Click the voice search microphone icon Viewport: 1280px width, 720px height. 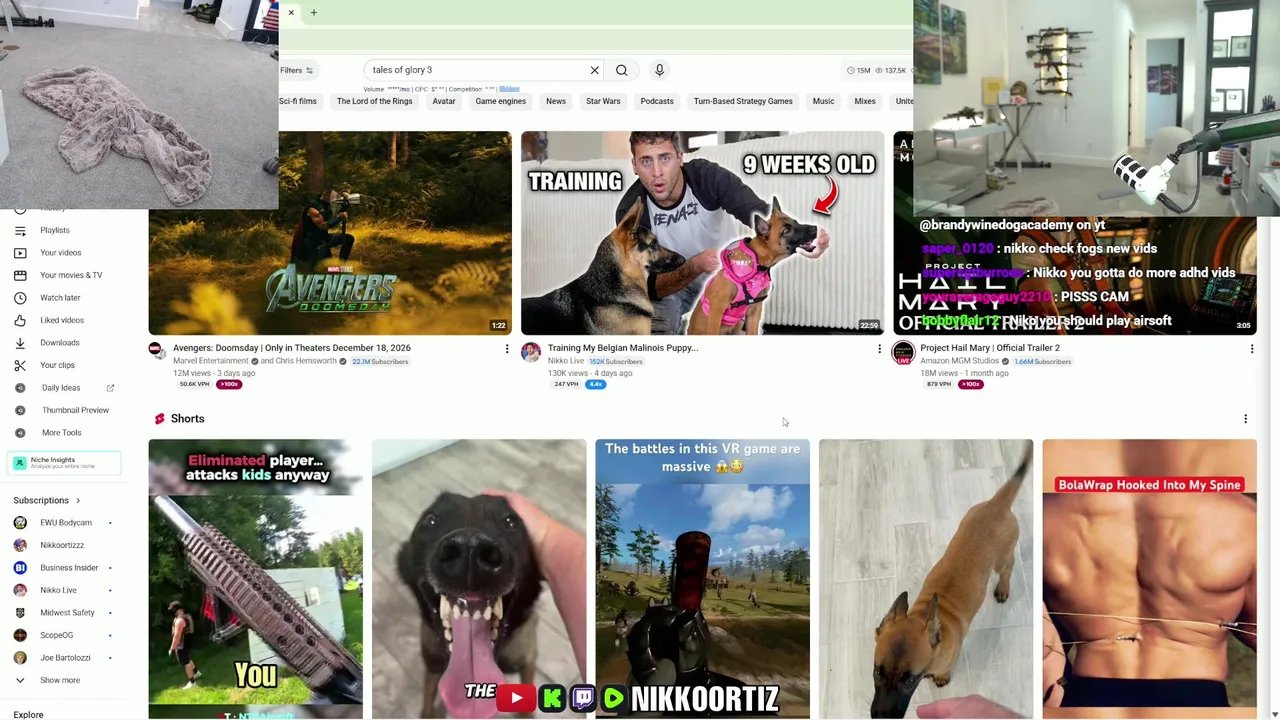click(x=659, y=70)
